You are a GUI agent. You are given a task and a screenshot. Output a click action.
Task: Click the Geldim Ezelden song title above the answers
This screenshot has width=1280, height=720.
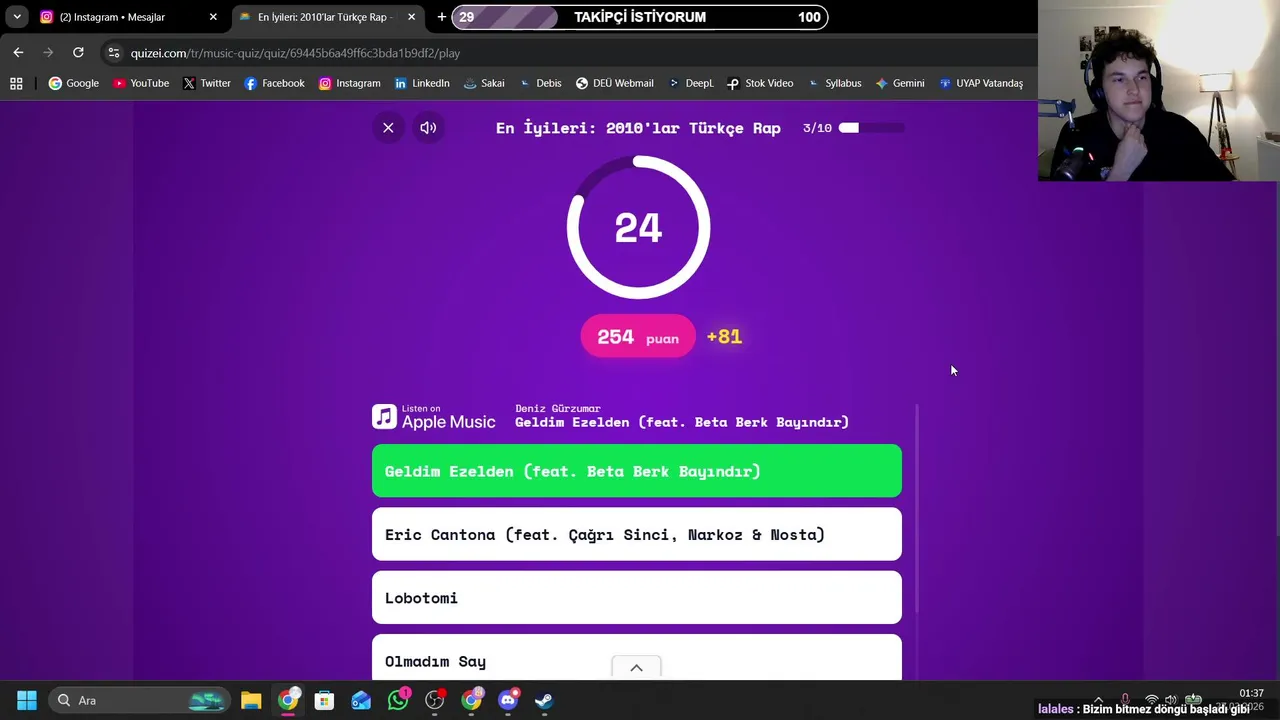(682, 422)
